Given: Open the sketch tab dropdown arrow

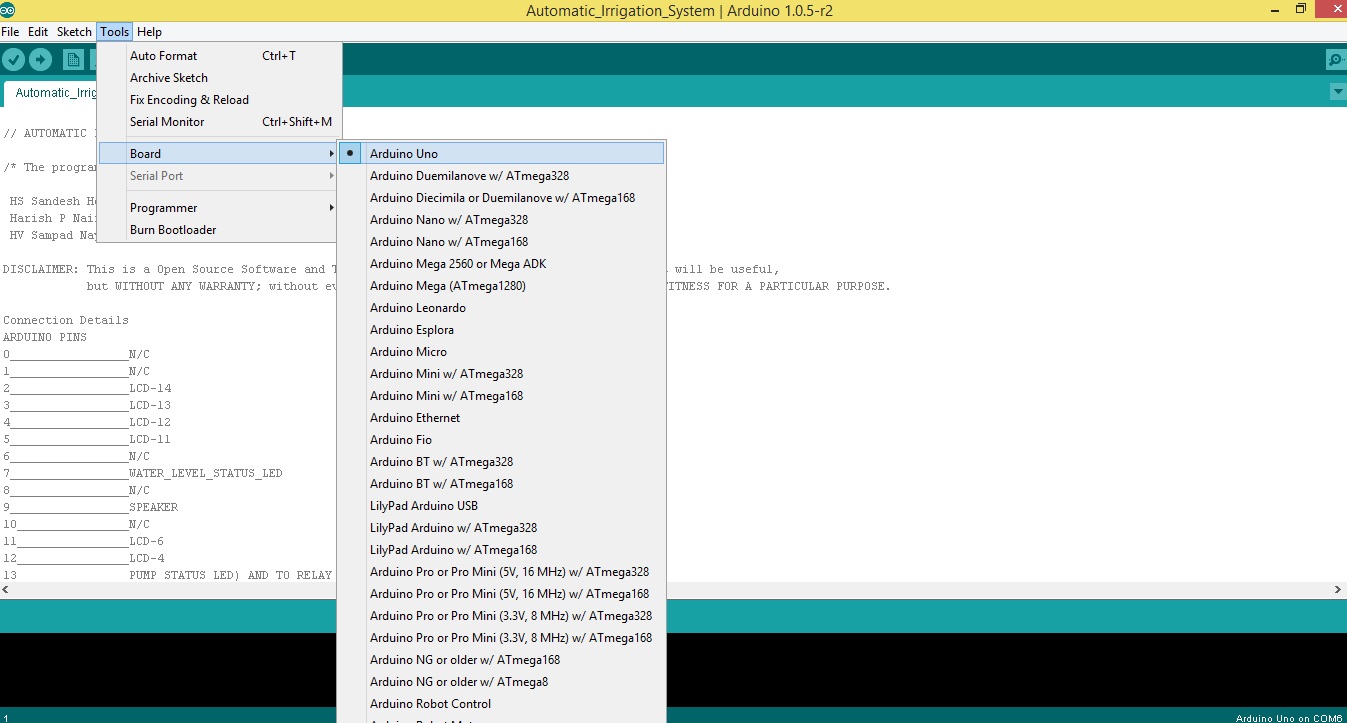Looking at the screenshot, I should (1338, 92).
